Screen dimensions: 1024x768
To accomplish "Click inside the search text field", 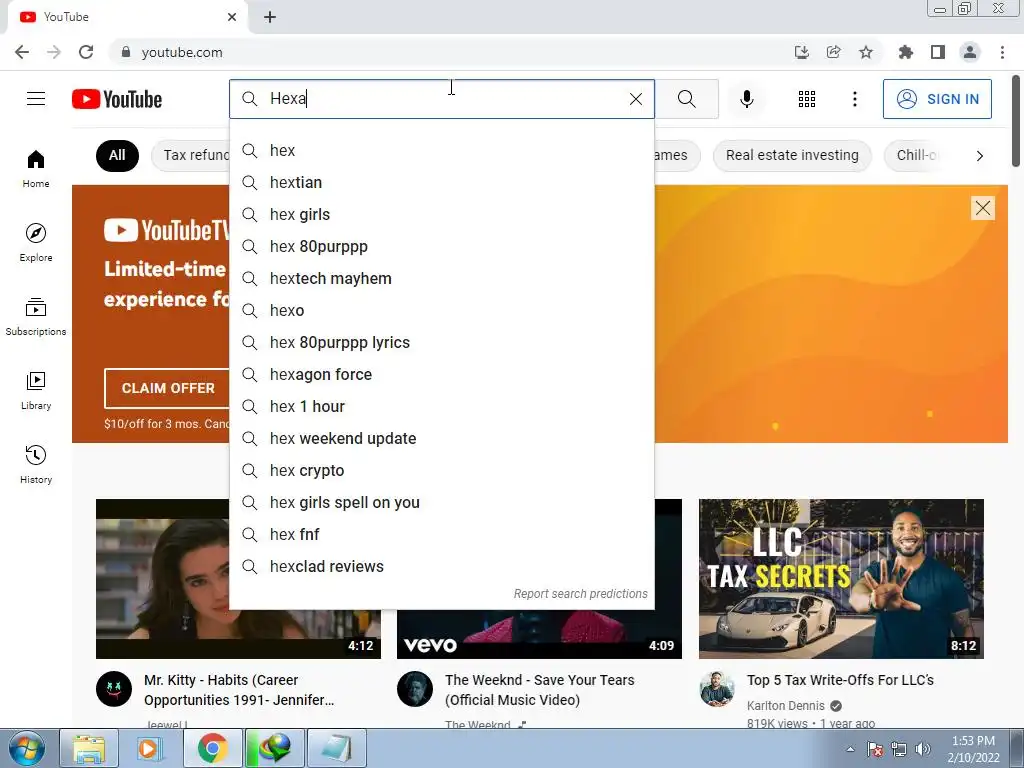I will 444,99.
